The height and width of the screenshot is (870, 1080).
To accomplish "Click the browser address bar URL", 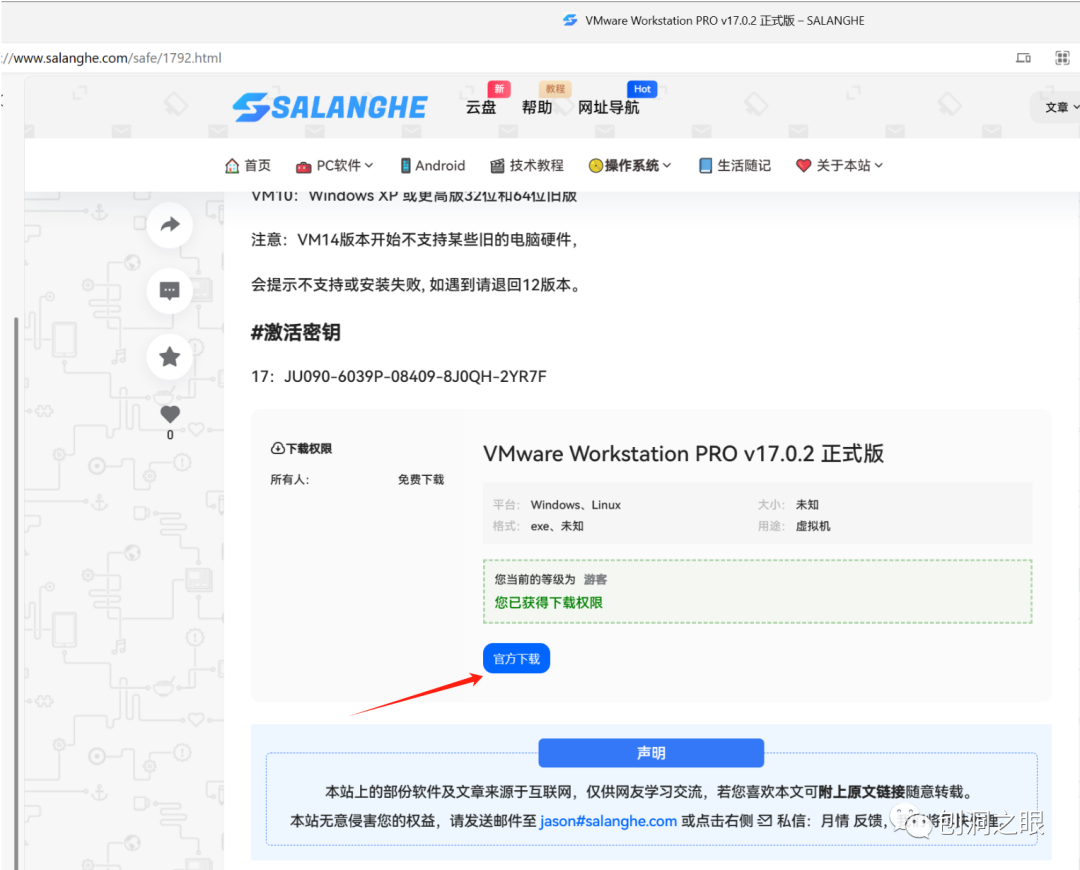I will pyautogui.click(x=112, y=58).
